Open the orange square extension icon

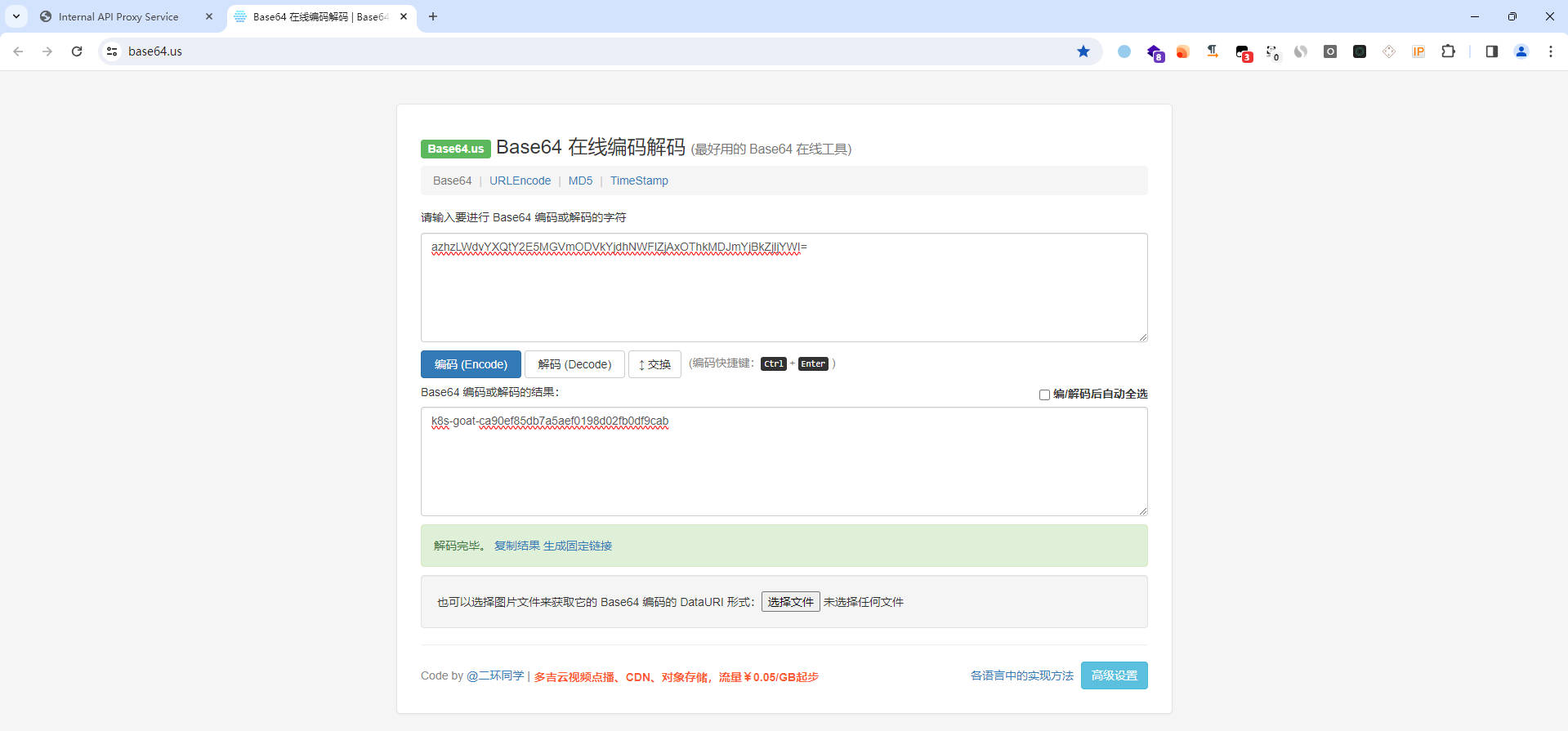(x=1182, y=52)
